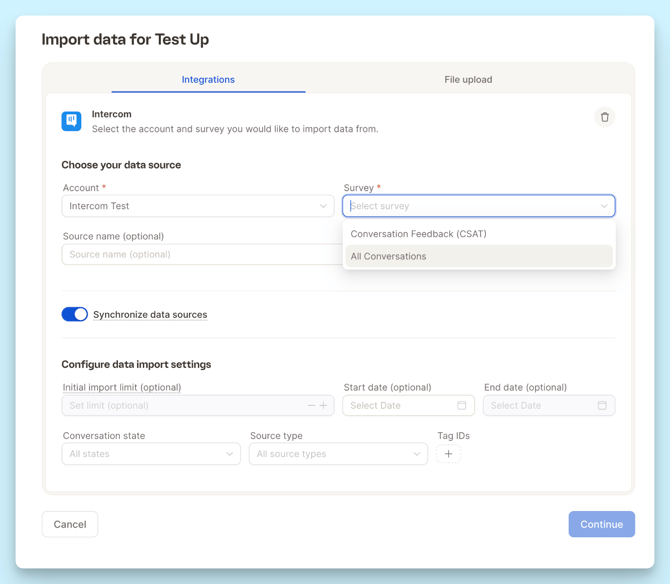Switch to the File upload tab
Viewport: 670px width, 584px height.
[x=468, y=80]
